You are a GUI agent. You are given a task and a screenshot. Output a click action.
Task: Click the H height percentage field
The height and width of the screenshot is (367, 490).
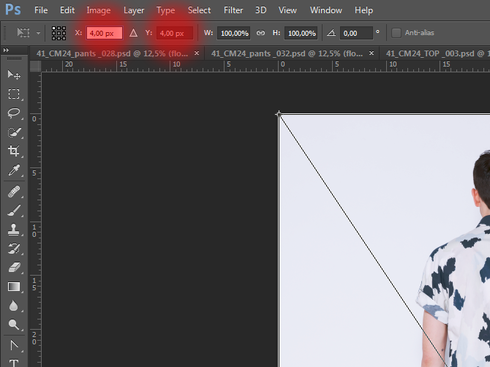coord(301,33)
